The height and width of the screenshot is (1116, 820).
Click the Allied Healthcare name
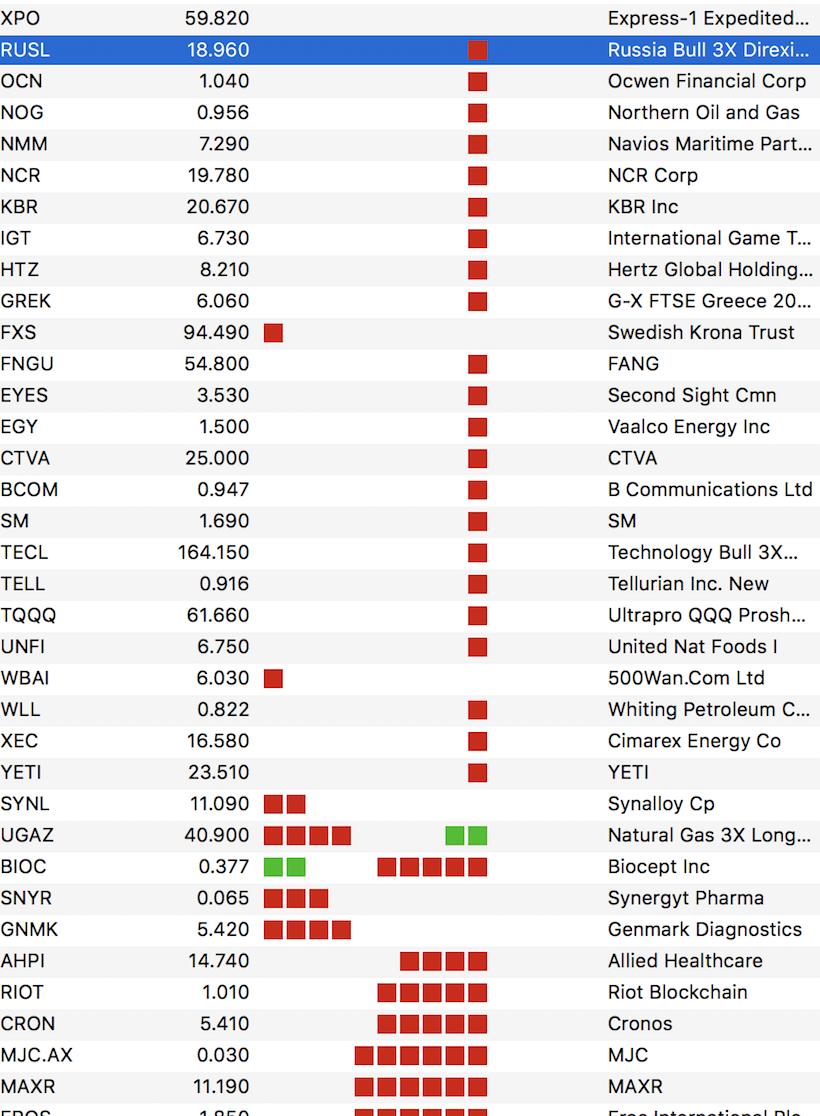(684, 961)
